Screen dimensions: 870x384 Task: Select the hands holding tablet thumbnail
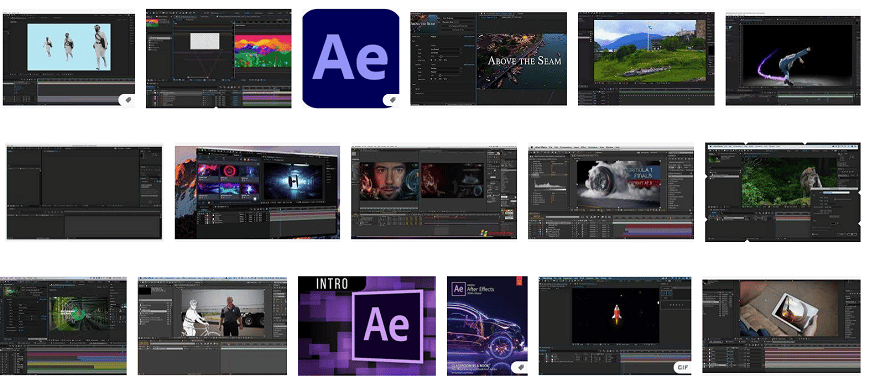(x=781, y=326)
